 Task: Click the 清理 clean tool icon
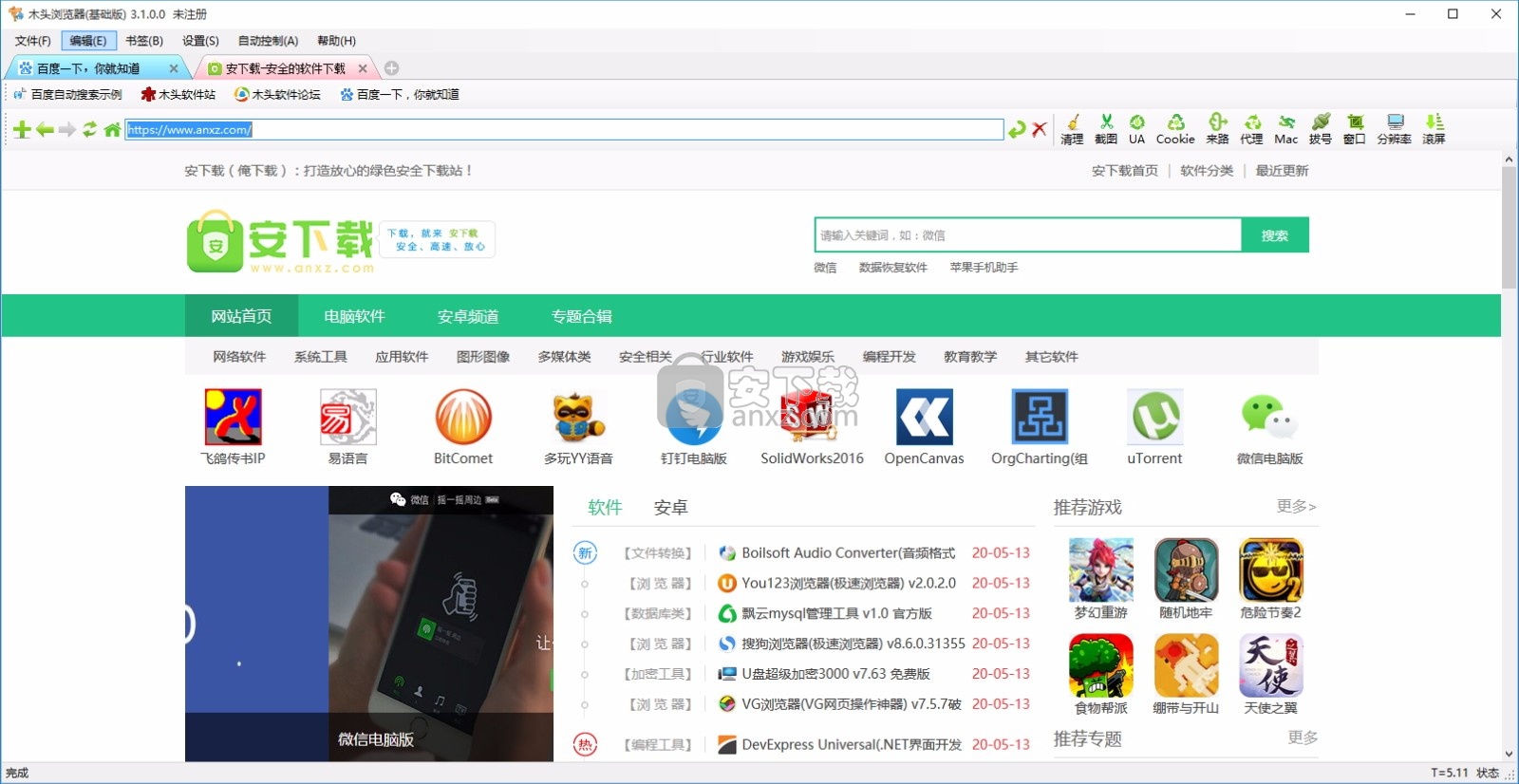1072,129
